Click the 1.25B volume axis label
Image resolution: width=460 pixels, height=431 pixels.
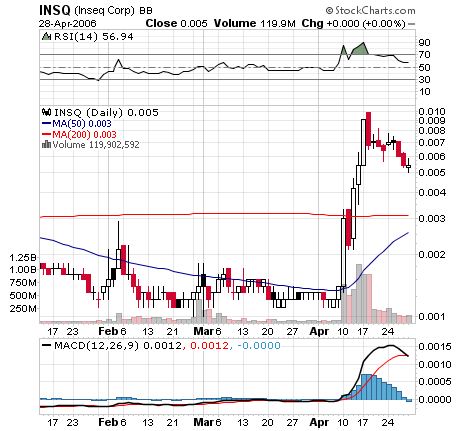pyautogui.click(x=23, y=258)
